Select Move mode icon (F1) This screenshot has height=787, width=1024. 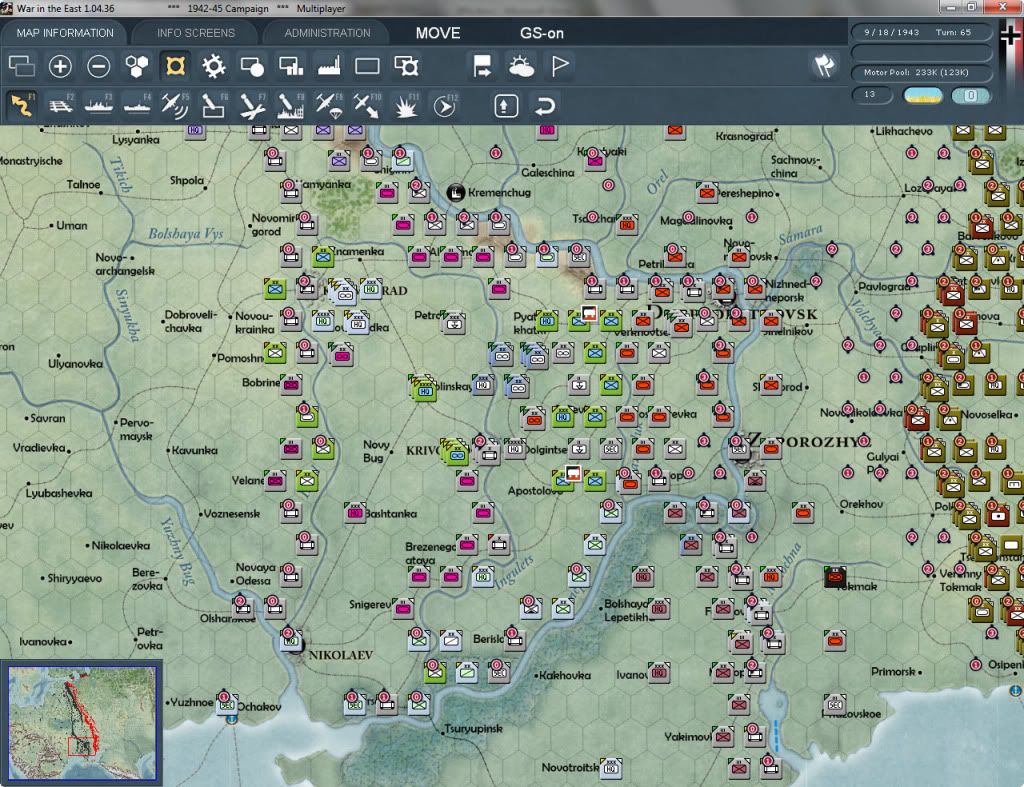pyautogui.click(x=22, y=105)
